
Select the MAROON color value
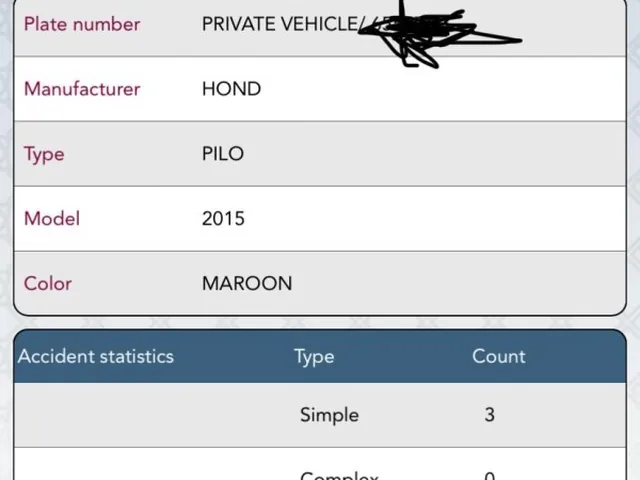pos(247,283)
